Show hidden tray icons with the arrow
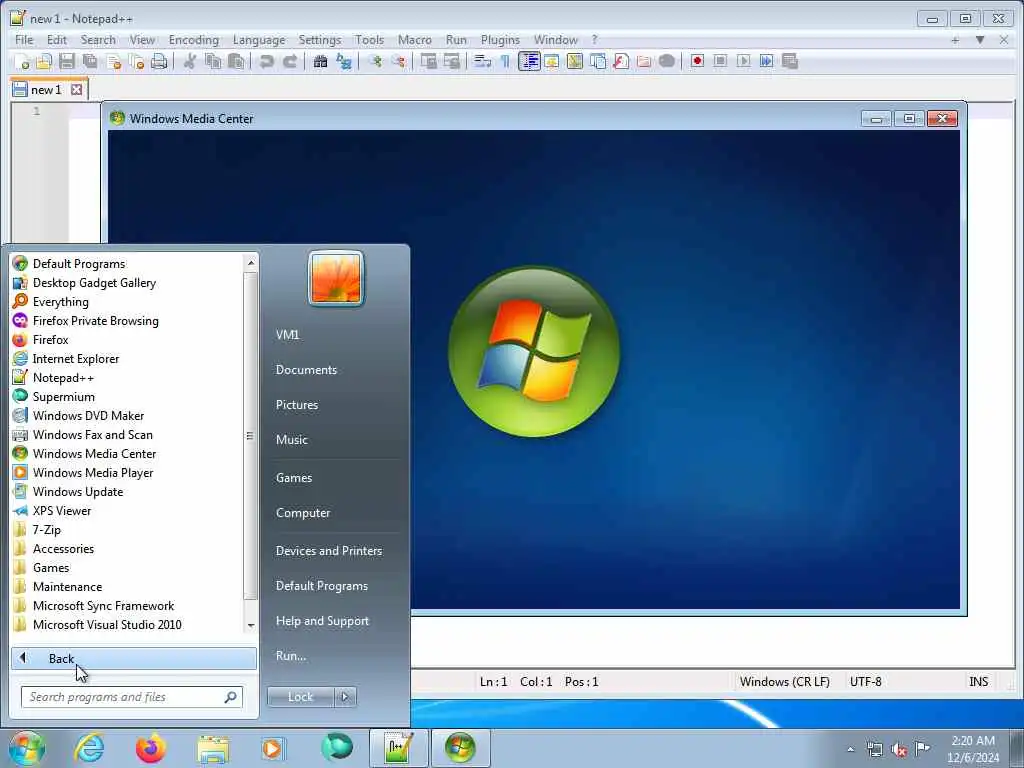 [850, 749]
